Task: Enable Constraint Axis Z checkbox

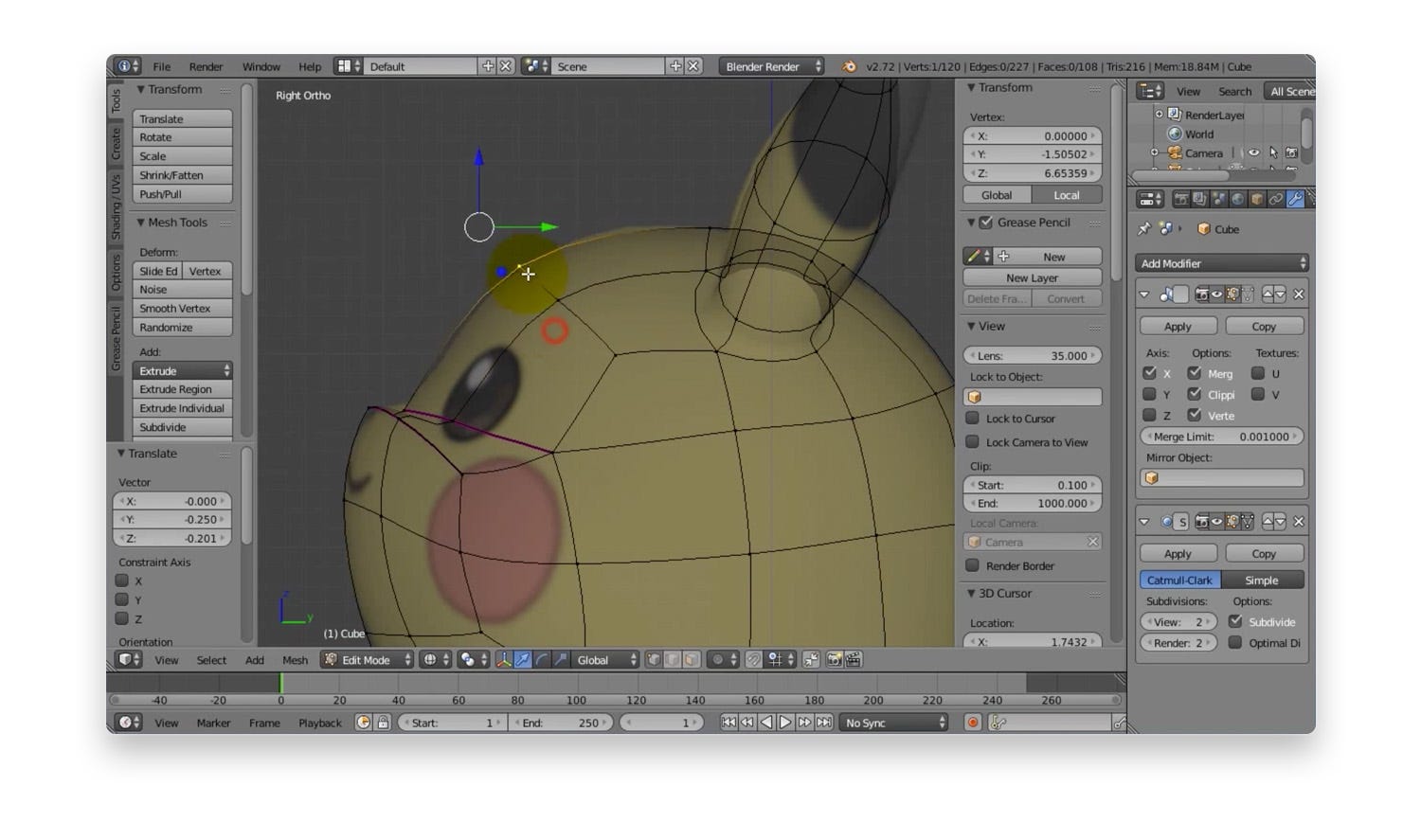Action: pos(121,618)
